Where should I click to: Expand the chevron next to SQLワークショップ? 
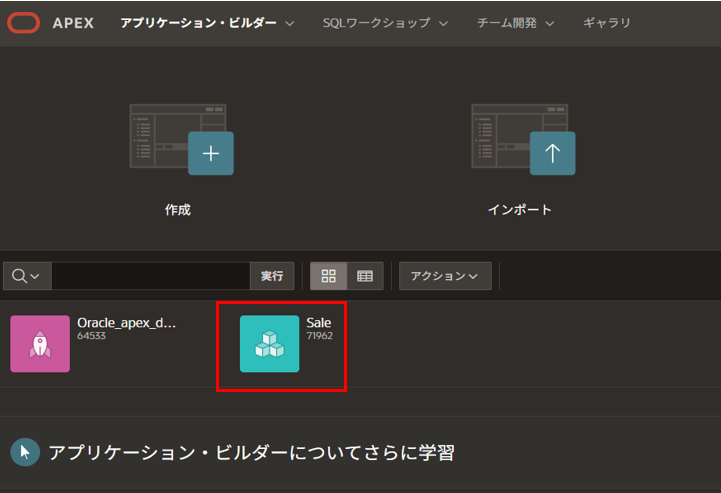pos(443,23)
